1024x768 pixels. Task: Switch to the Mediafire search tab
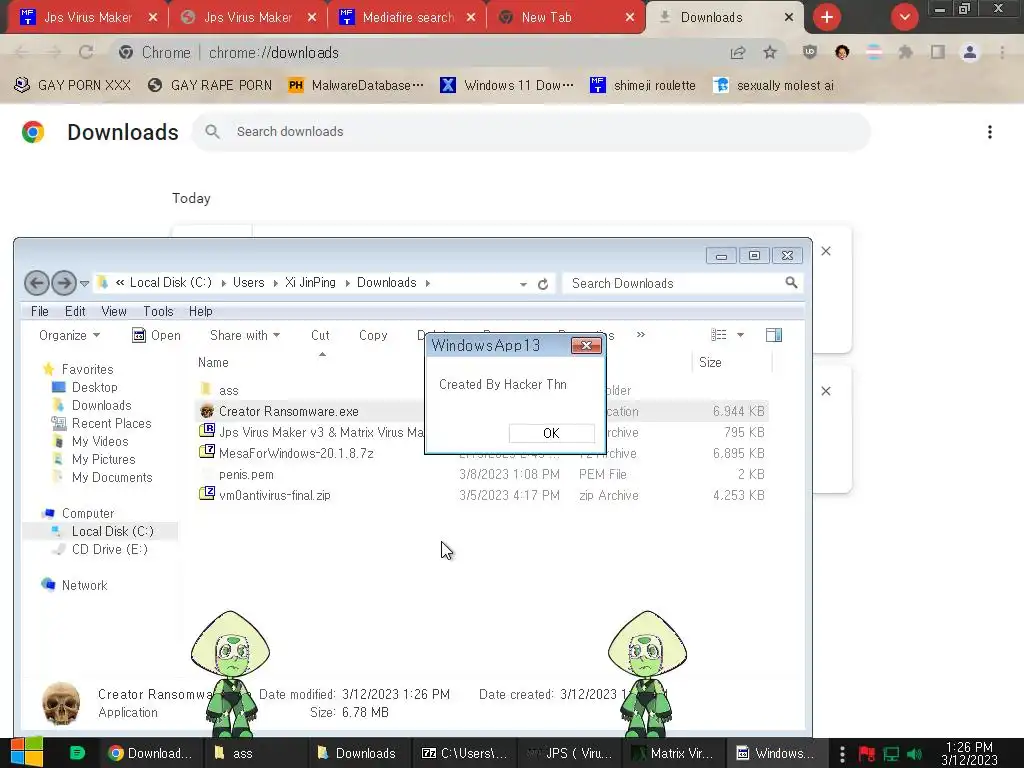click(x=408, y=17)
